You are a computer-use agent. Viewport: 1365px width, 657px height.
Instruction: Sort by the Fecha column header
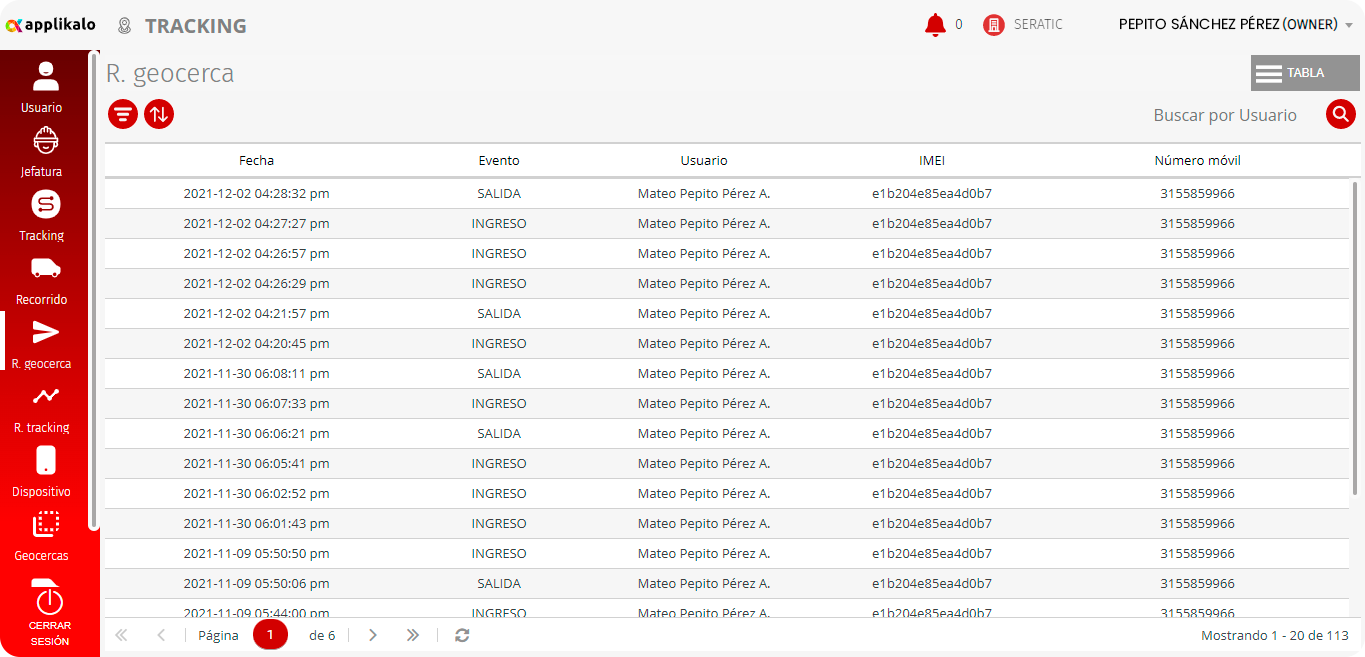(x=256, y=160)
